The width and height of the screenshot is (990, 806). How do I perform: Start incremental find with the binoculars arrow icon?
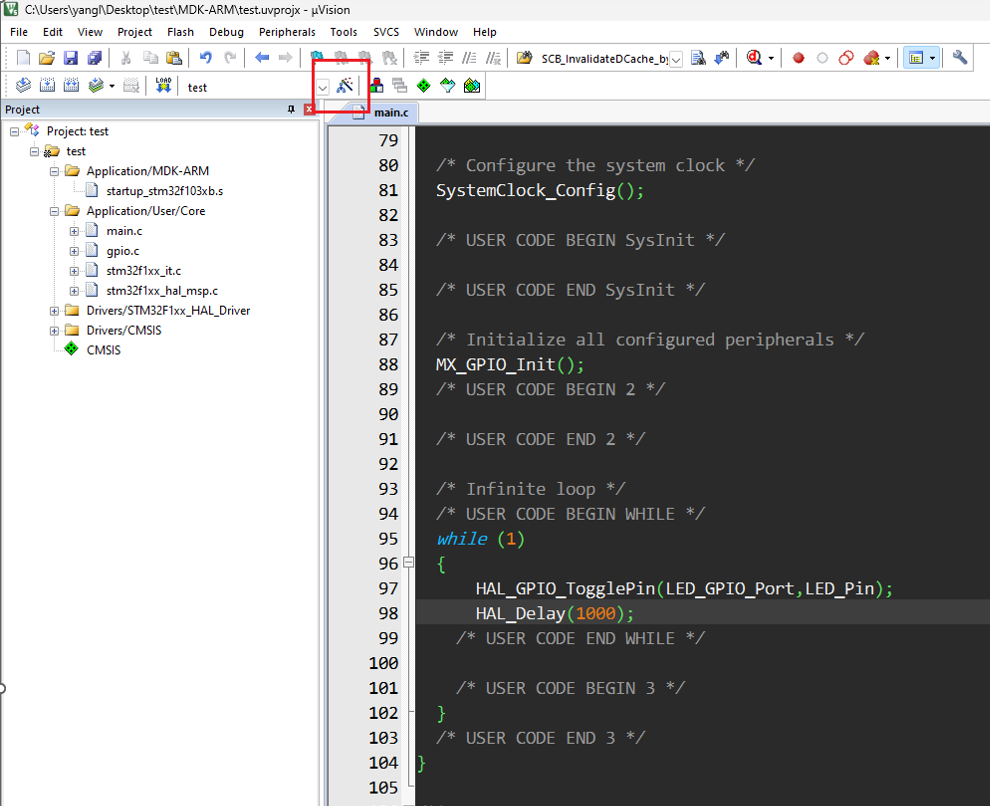(x=722, y=58)
